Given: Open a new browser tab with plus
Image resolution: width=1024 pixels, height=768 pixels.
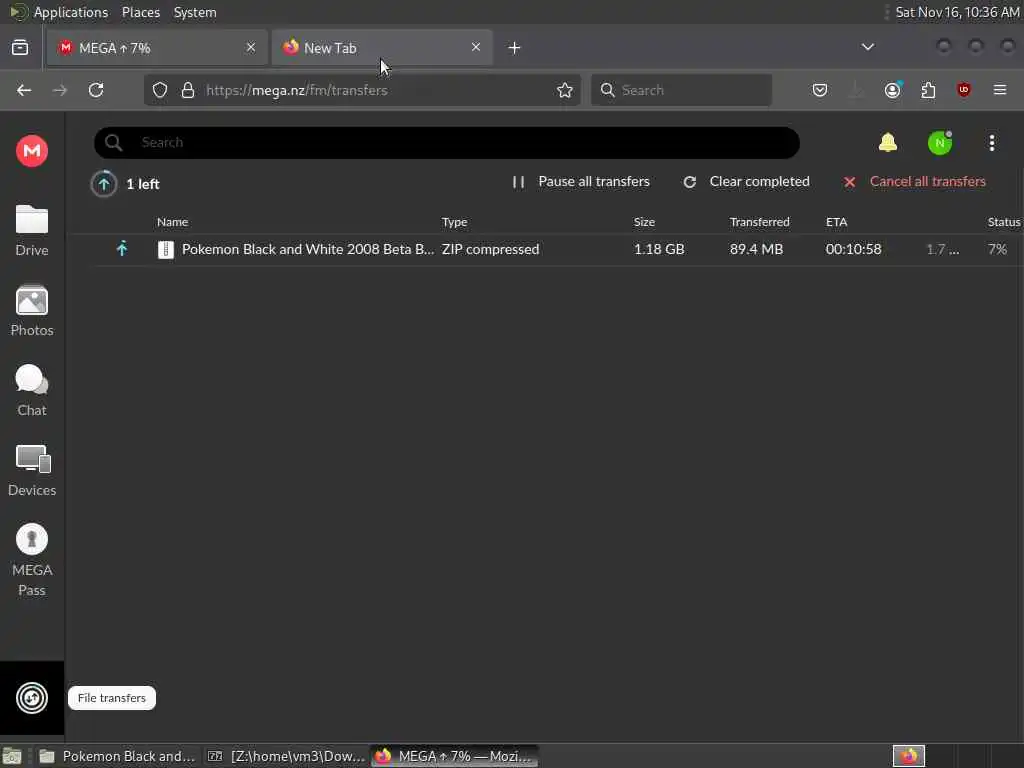Looking at the screenshot, I should point(515,48).
